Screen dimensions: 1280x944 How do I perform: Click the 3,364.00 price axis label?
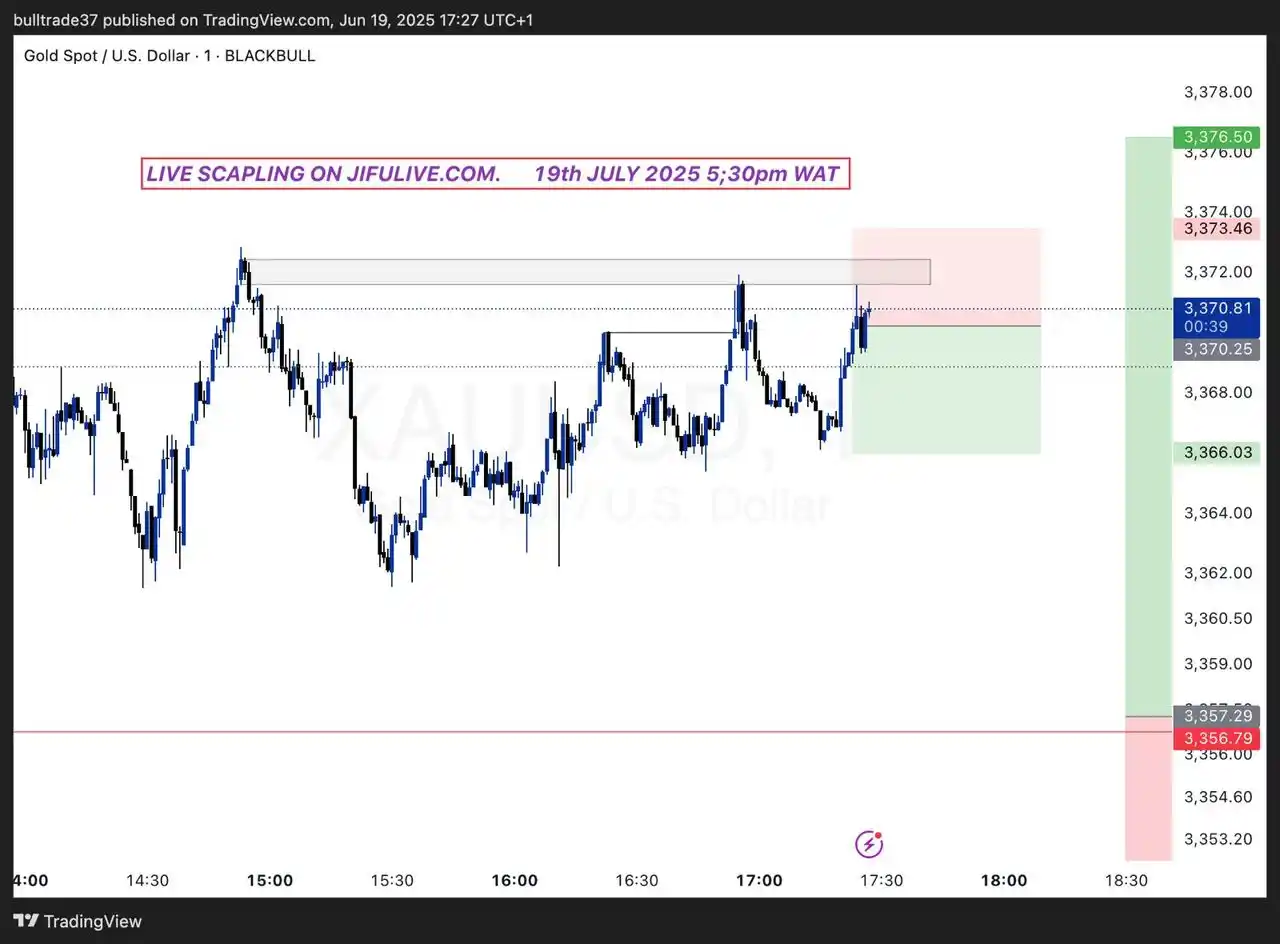(1218, 513)
